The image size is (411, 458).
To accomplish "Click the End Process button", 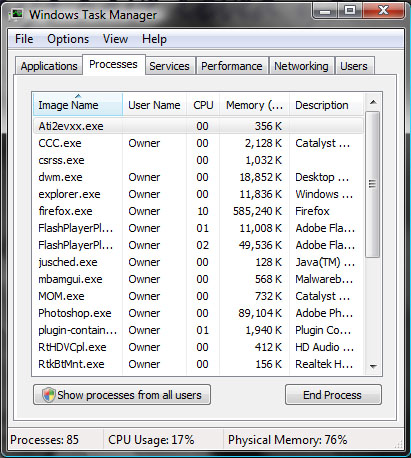I will [x=333, y=395].
